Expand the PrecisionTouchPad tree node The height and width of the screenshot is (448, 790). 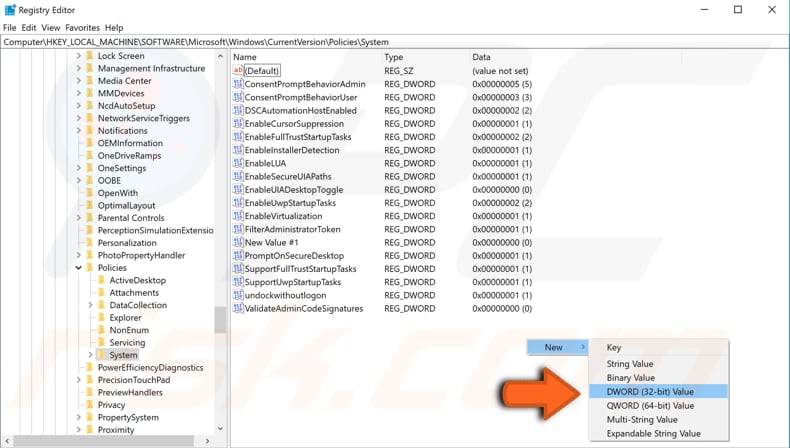coord(79,380)
